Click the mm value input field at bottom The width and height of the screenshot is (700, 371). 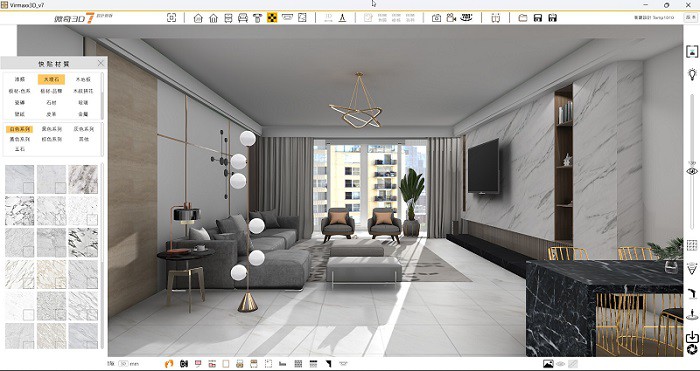click(x=124, y=364)
